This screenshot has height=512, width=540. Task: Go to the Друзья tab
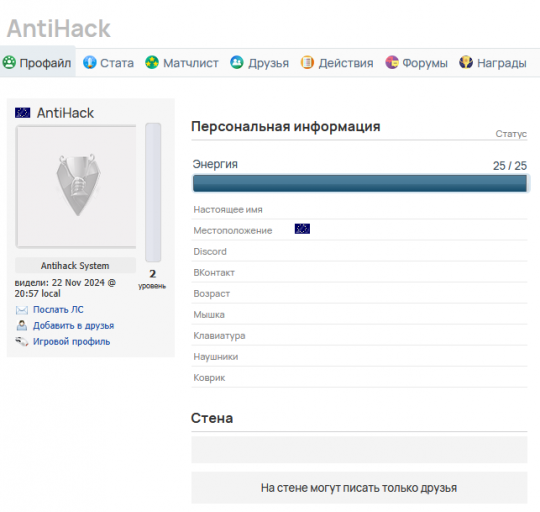click(260, 63)
